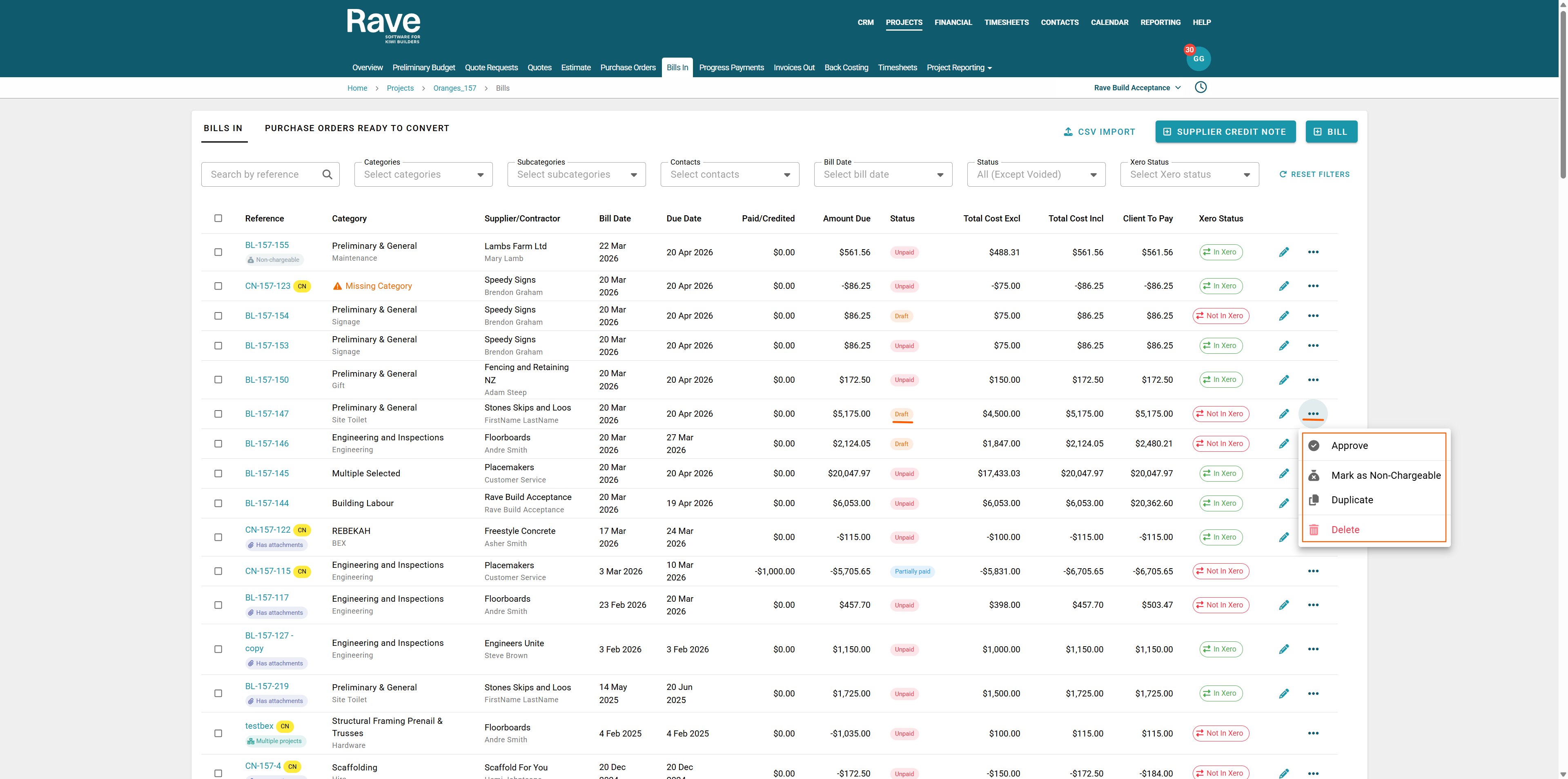Click the pencil edit icon for BL-157-155
Screen dimensions: 1568x779
1284,252
